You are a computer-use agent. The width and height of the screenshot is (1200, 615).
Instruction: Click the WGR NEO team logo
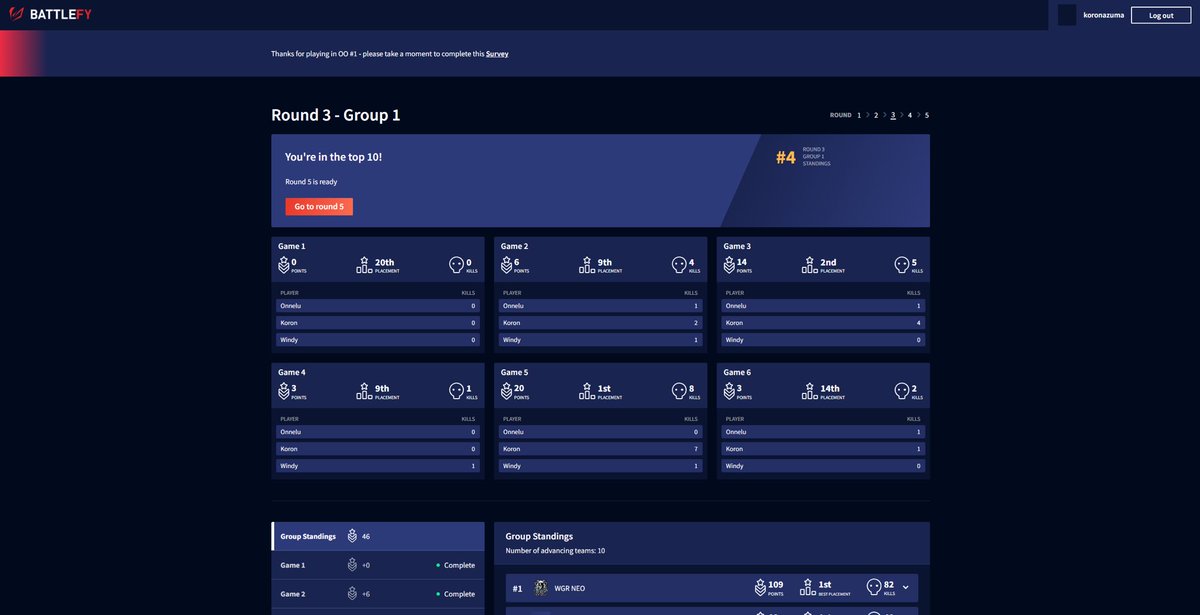541,588
